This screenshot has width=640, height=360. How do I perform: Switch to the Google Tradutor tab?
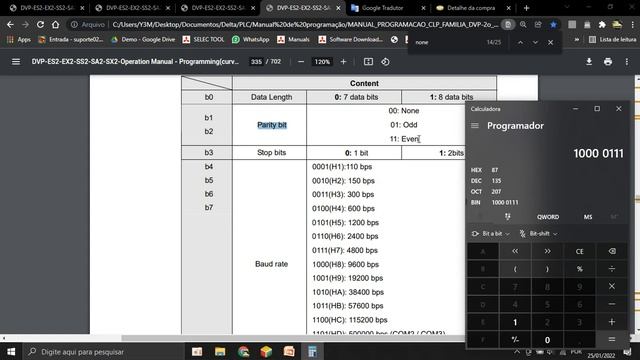[x=388, y=8]
